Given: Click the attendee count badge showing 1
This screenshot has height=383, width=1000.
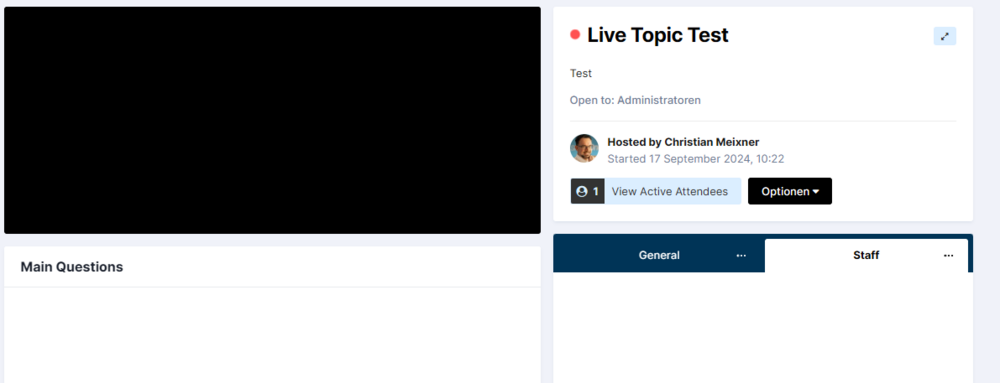Looking at the screenshot, I should click(587, 191).
